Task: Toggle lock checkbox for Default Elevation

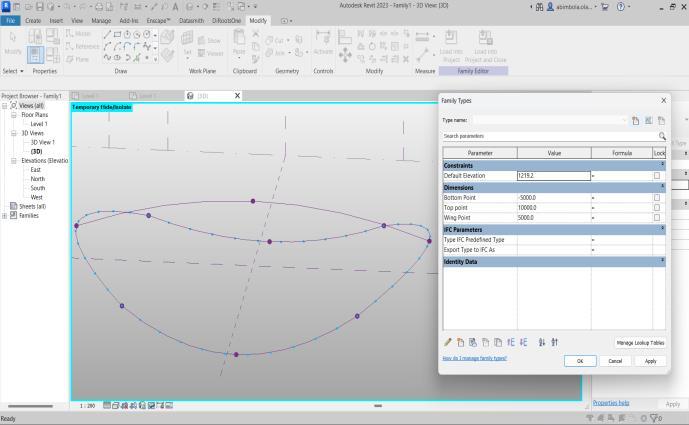Action: click(x=657, y=175)
